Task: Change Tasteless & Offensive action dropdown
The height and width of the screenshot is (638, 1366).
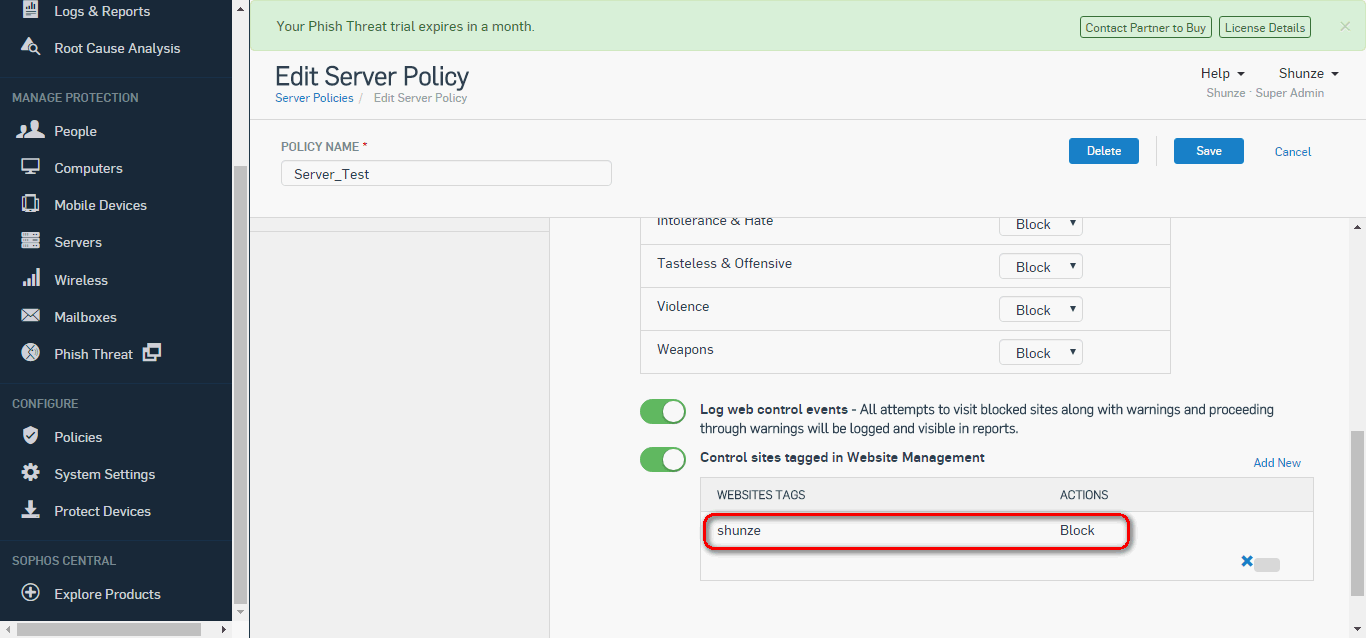Action: click(1040, 267)
